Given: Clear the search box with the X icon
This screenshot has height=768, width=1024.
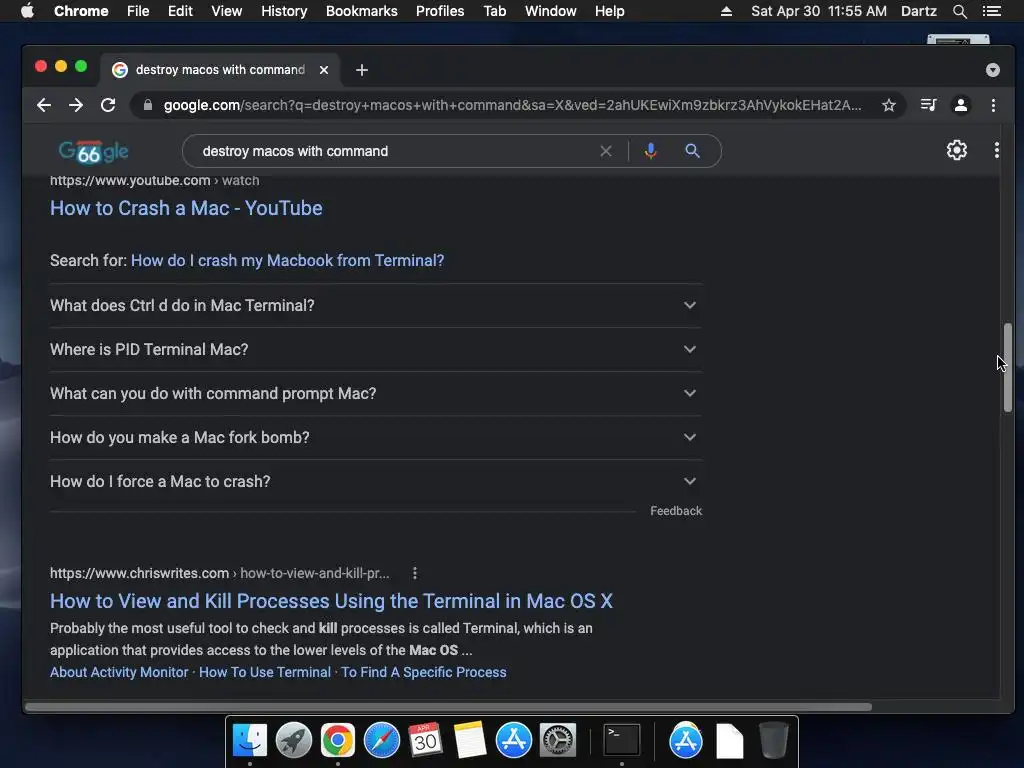Looking at the screenshot, I should point(605,151).
